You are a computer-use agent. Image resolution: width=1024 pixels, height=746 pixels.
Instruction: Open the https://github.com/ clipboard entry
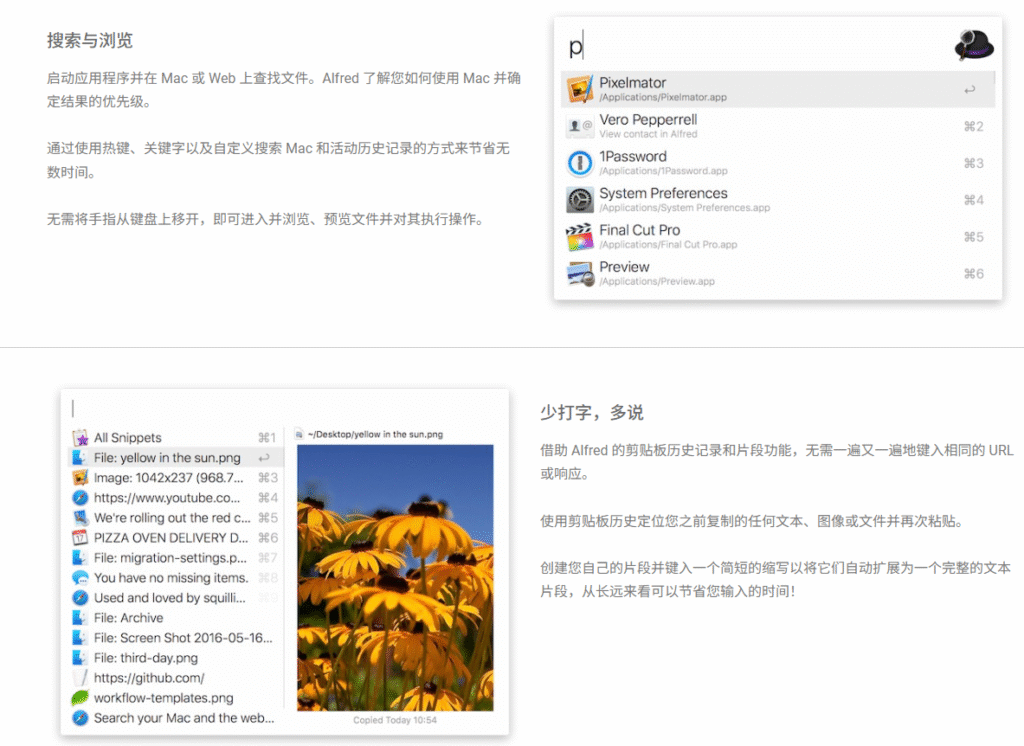pos(149,678)
